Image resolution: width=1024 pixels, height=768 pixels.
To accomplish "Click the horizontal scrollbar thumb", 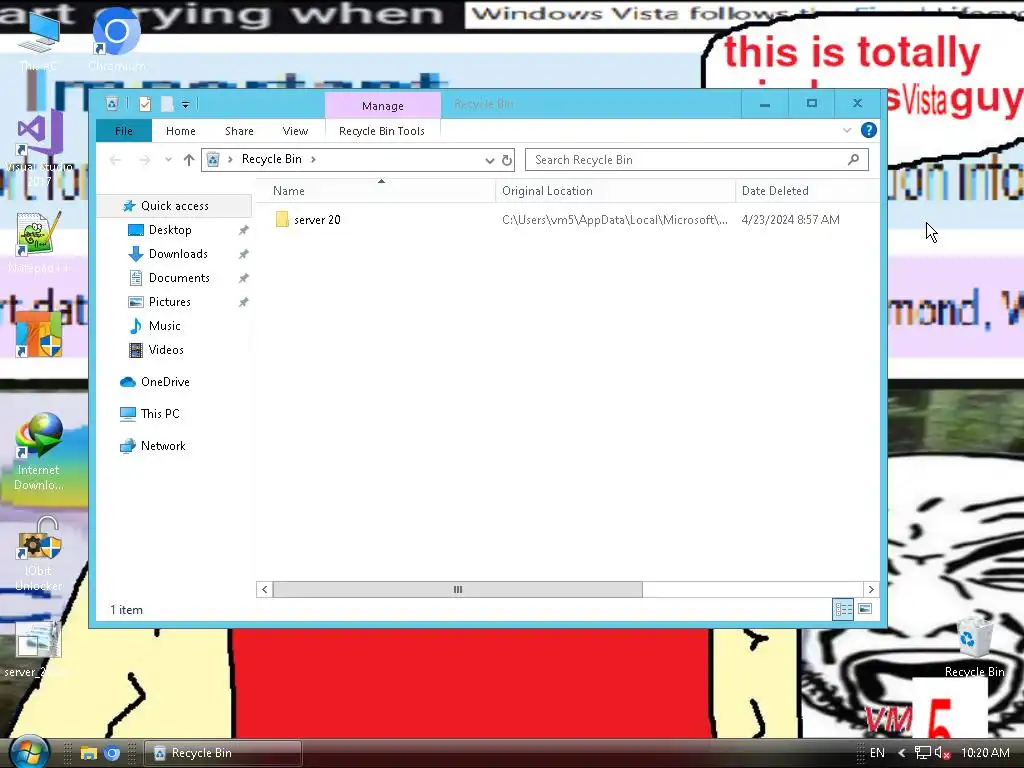I will click(x=458, y=590).
